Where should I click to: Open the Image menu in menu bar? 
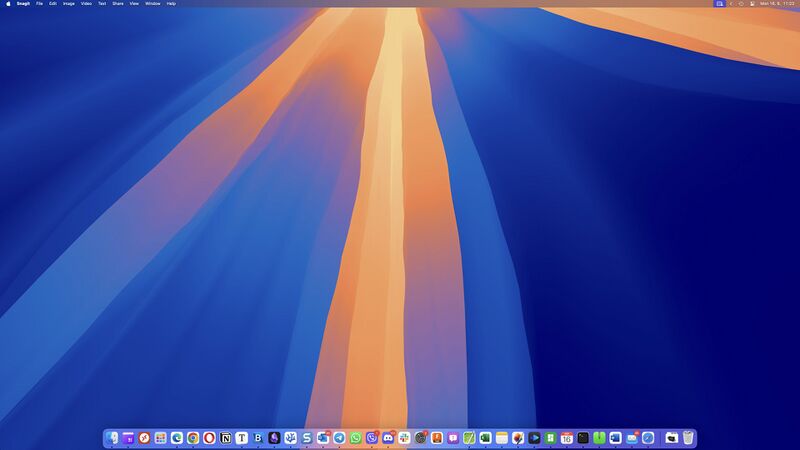[x=68, y=4]
